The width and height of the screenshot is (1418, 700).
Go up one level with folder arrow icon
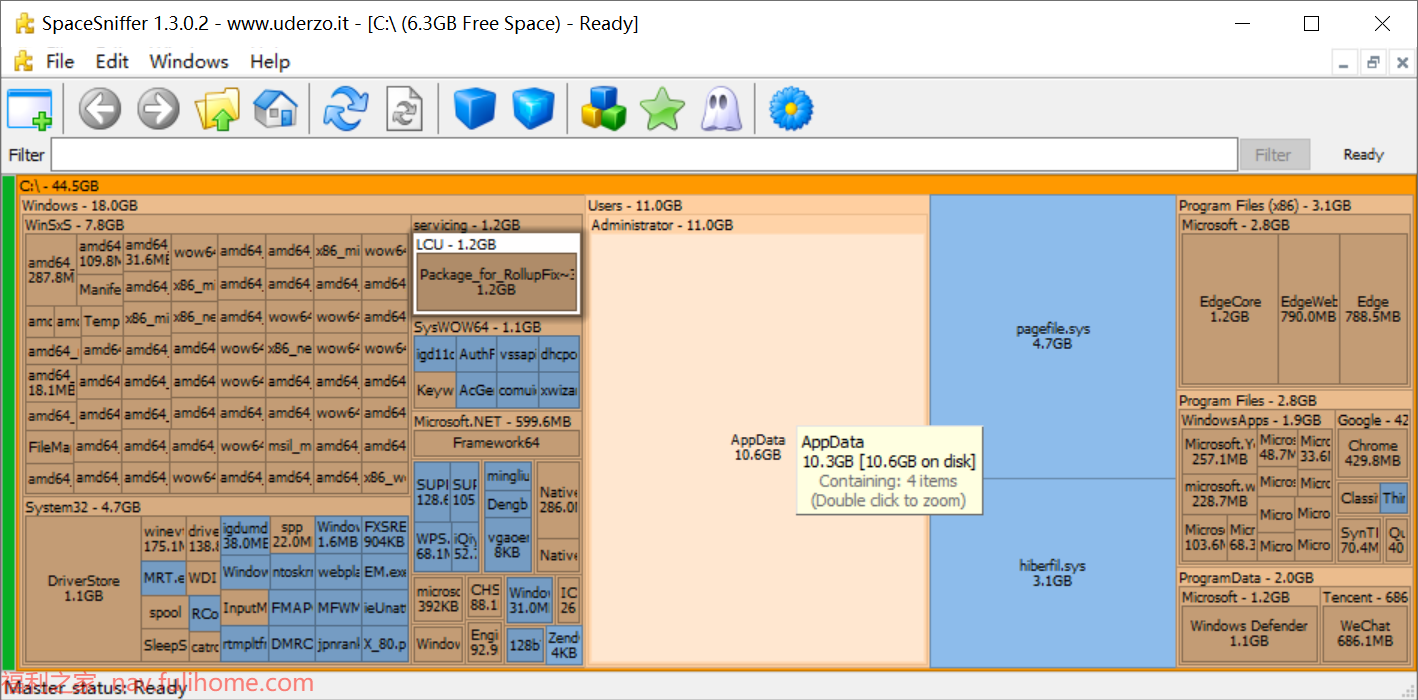click(217, 108)
